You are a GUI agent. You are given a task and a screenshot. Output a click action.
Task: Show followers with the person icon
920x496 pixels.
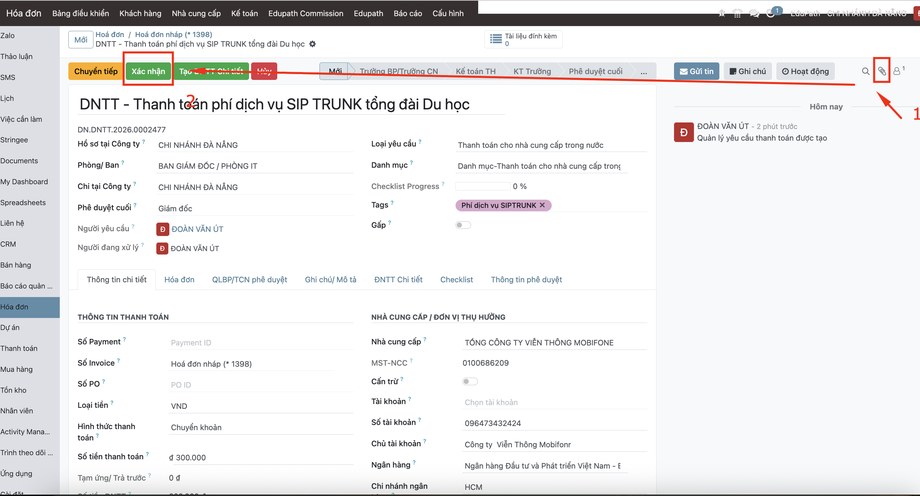coord(897,72)
